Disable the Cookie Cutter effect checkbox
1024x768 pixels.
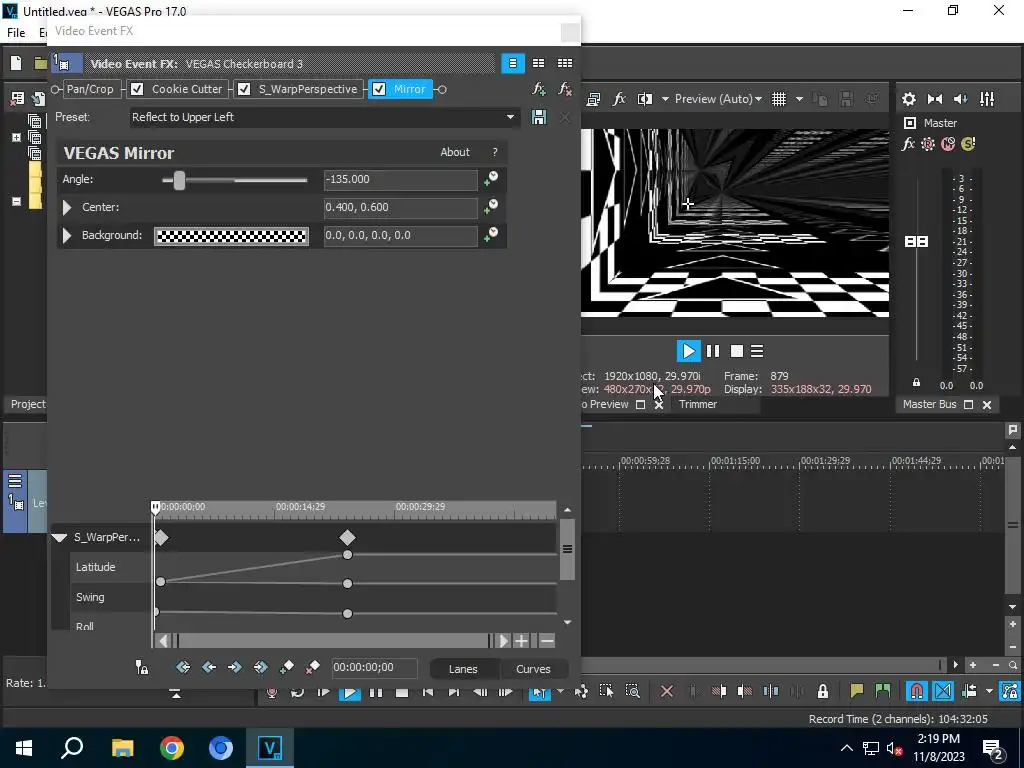(137, 89)
